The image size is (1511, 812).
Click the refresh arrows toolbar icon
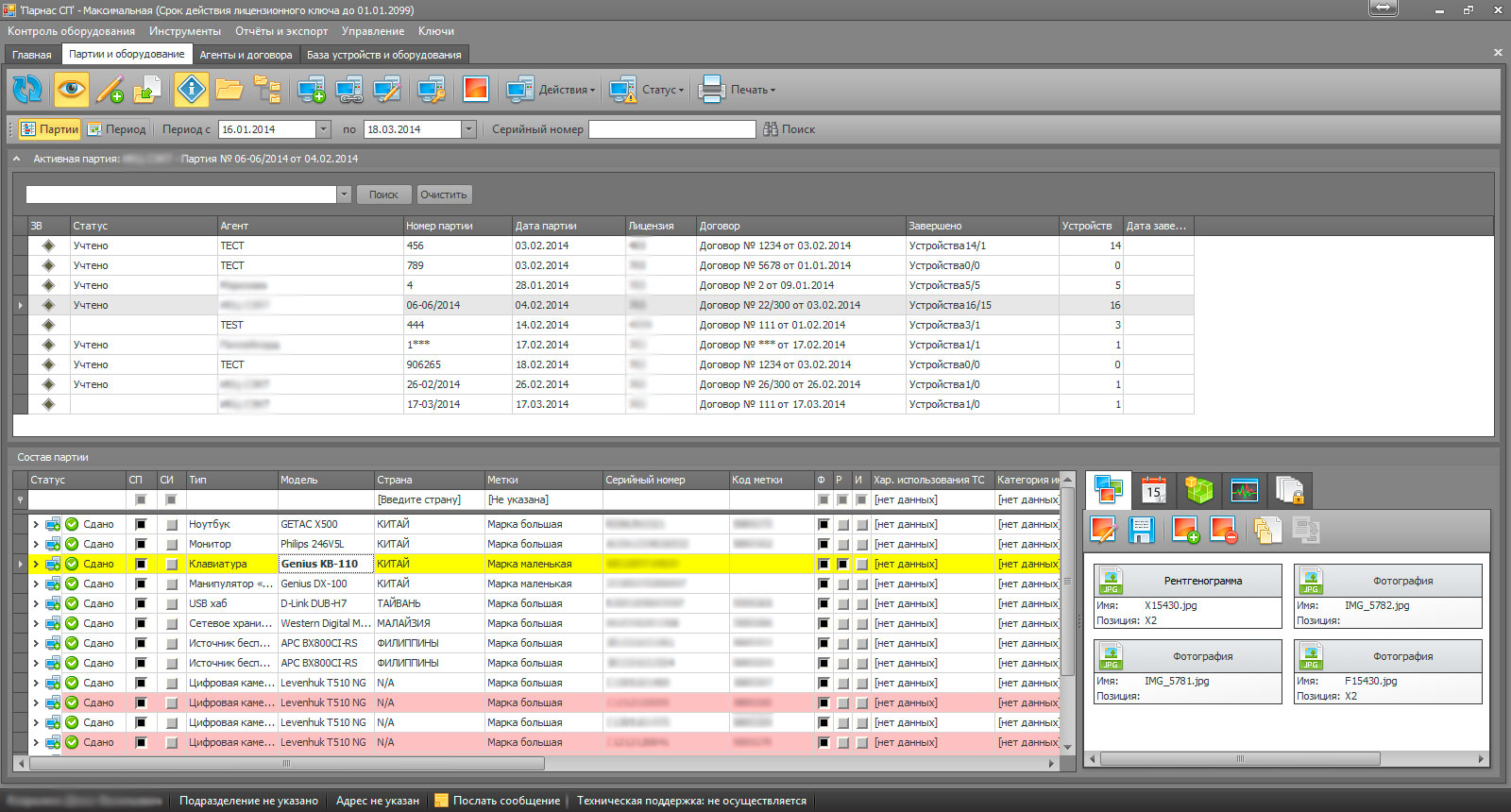coord(28,90)
